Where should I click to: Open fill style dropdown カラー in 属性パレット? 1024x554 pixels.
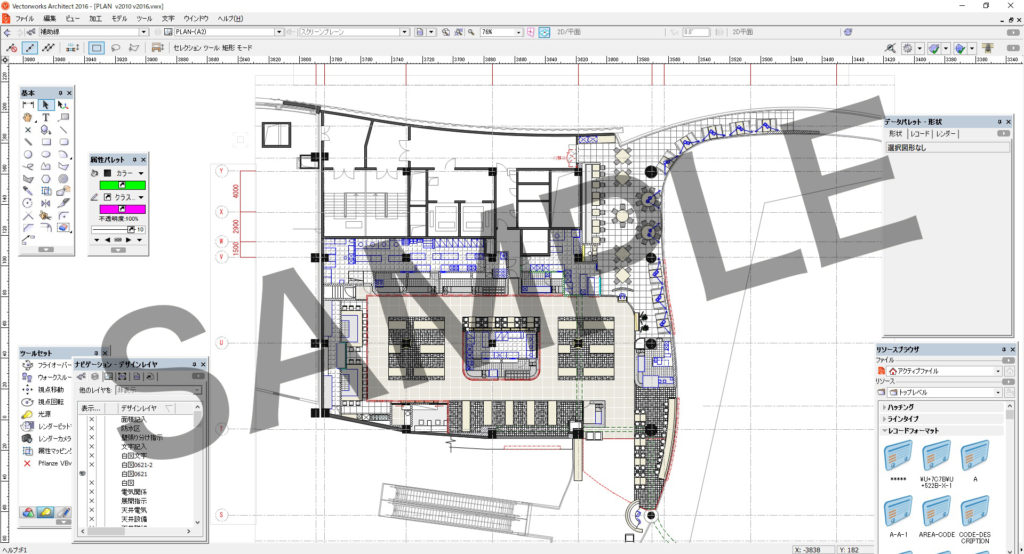[141, 173]
